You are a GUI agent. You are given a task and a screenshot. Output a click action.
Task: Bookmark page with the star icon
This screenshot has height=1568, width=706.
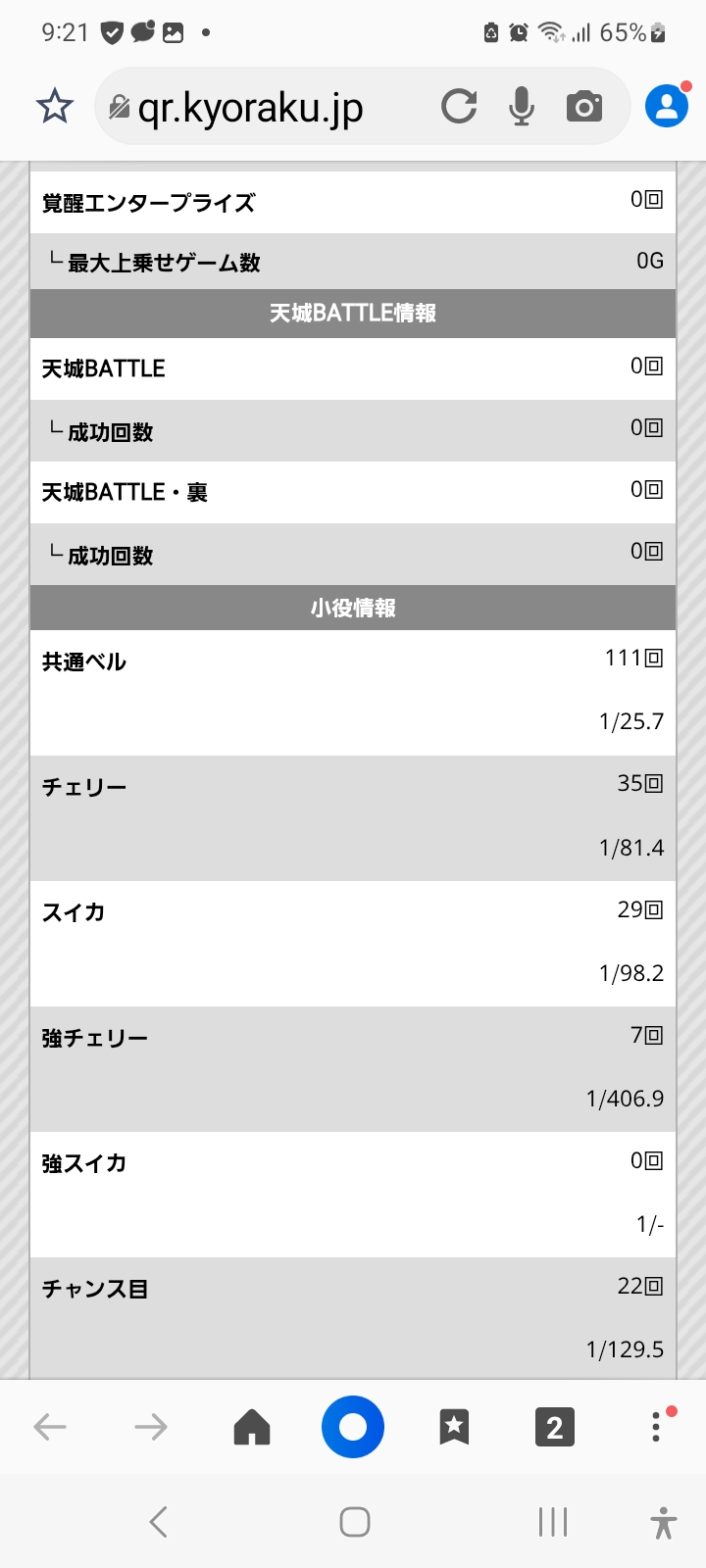click(55, 106)
